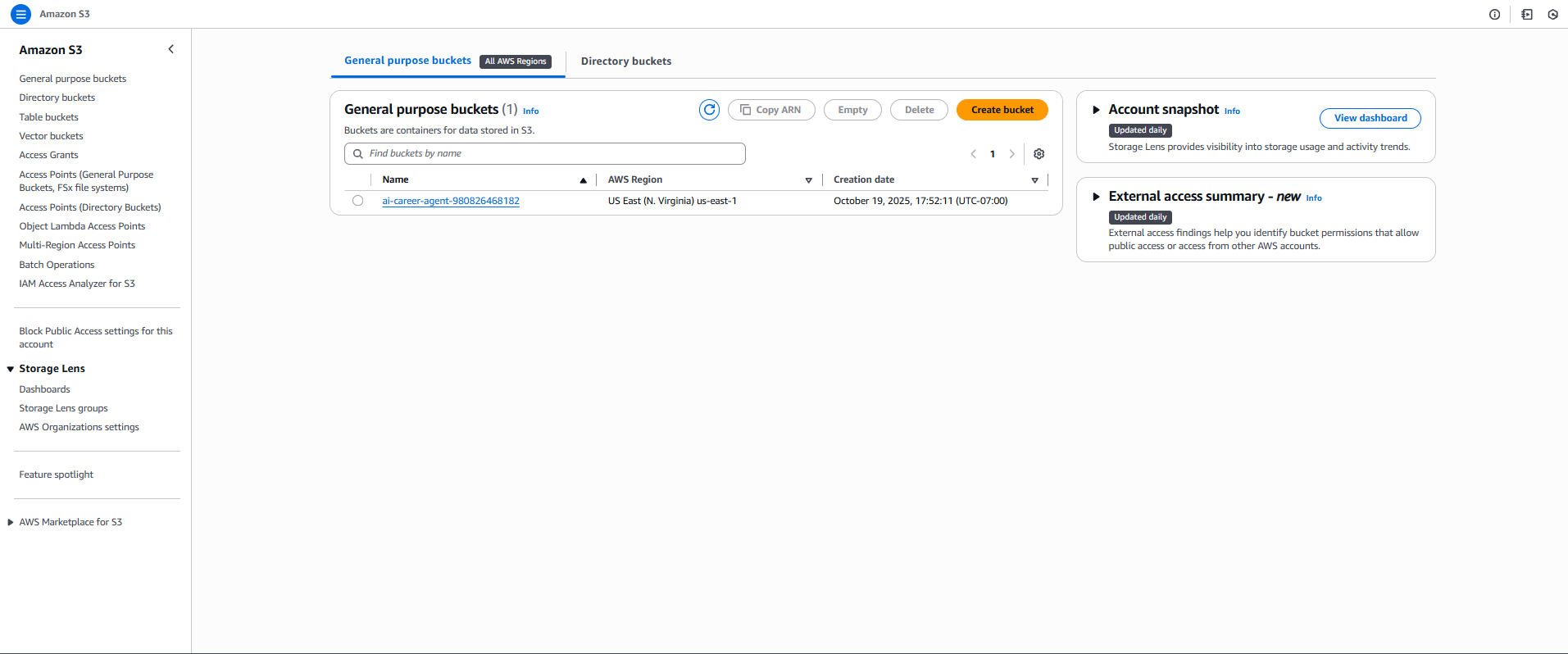The height and width of the screenshot is (654, 1568).
Task: Expand AWS Marketplace for S3
Action: click(x=10, y=522)
